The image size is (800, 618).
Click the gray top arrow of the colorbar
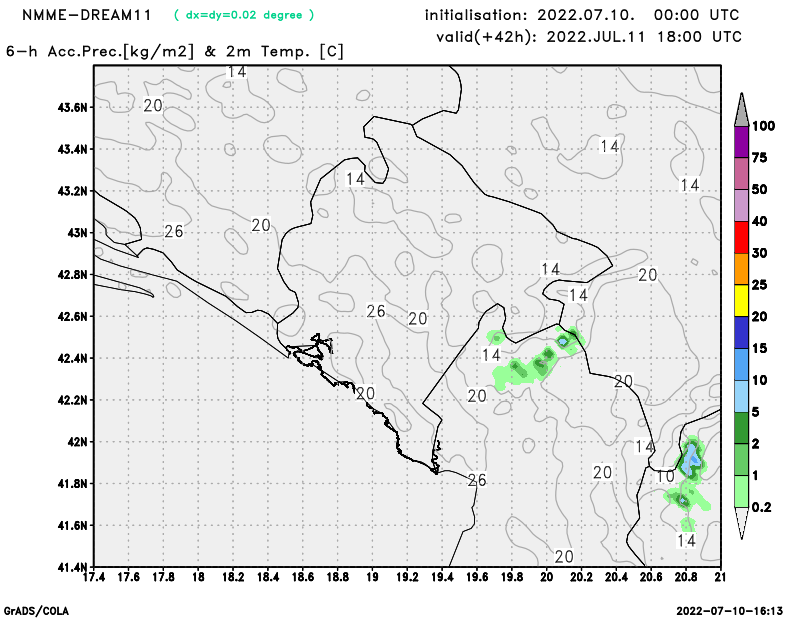pyautogui.click(x=741, y=111)
